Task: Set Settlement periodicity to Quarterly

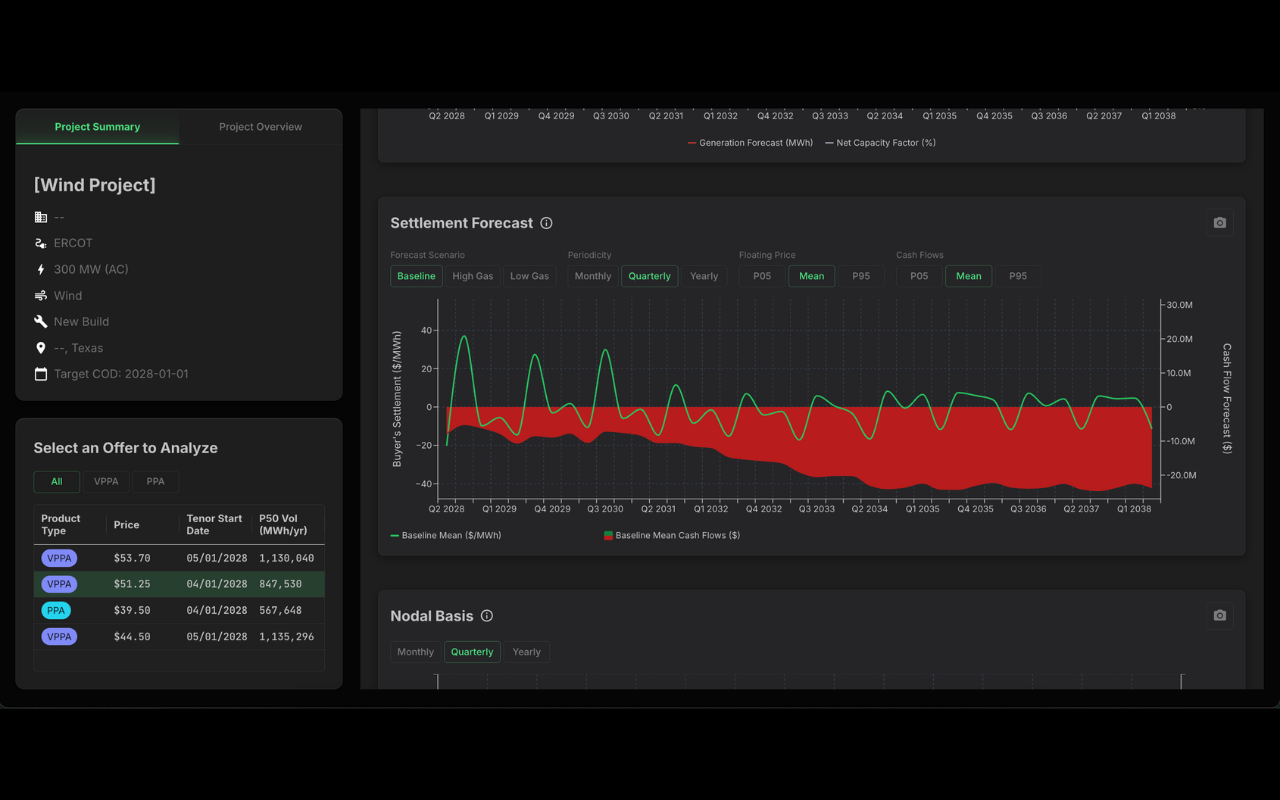Action: click(x=650, y=276)
